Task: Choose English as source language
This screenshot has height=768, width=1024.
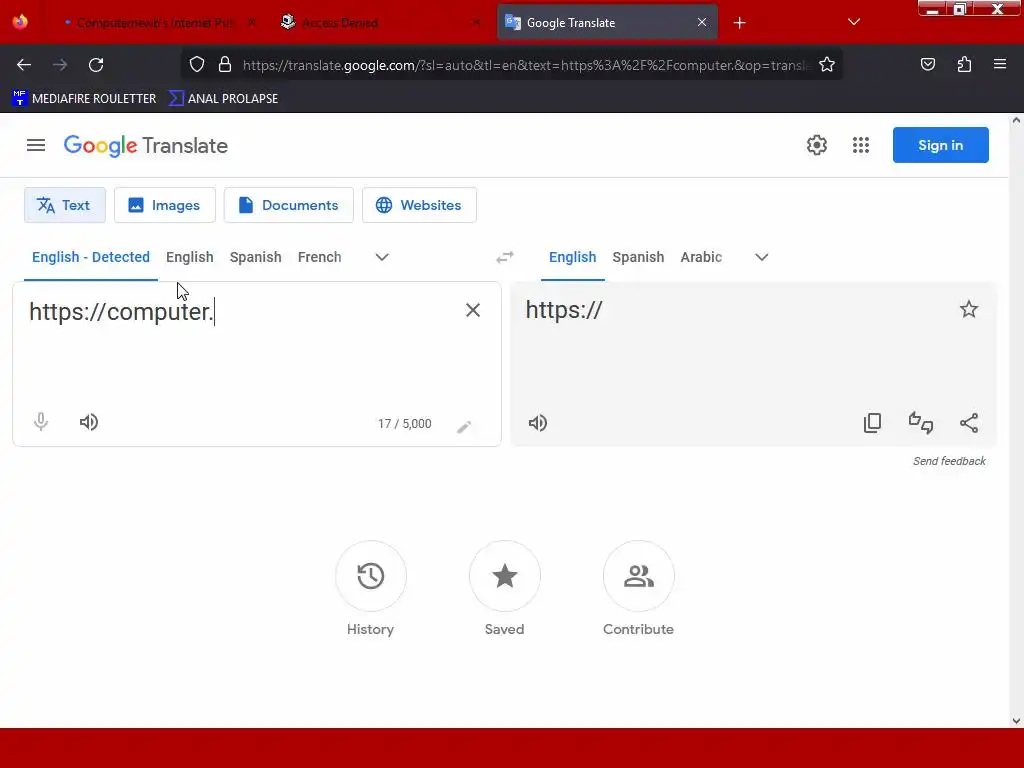Action: pos(189,257)
